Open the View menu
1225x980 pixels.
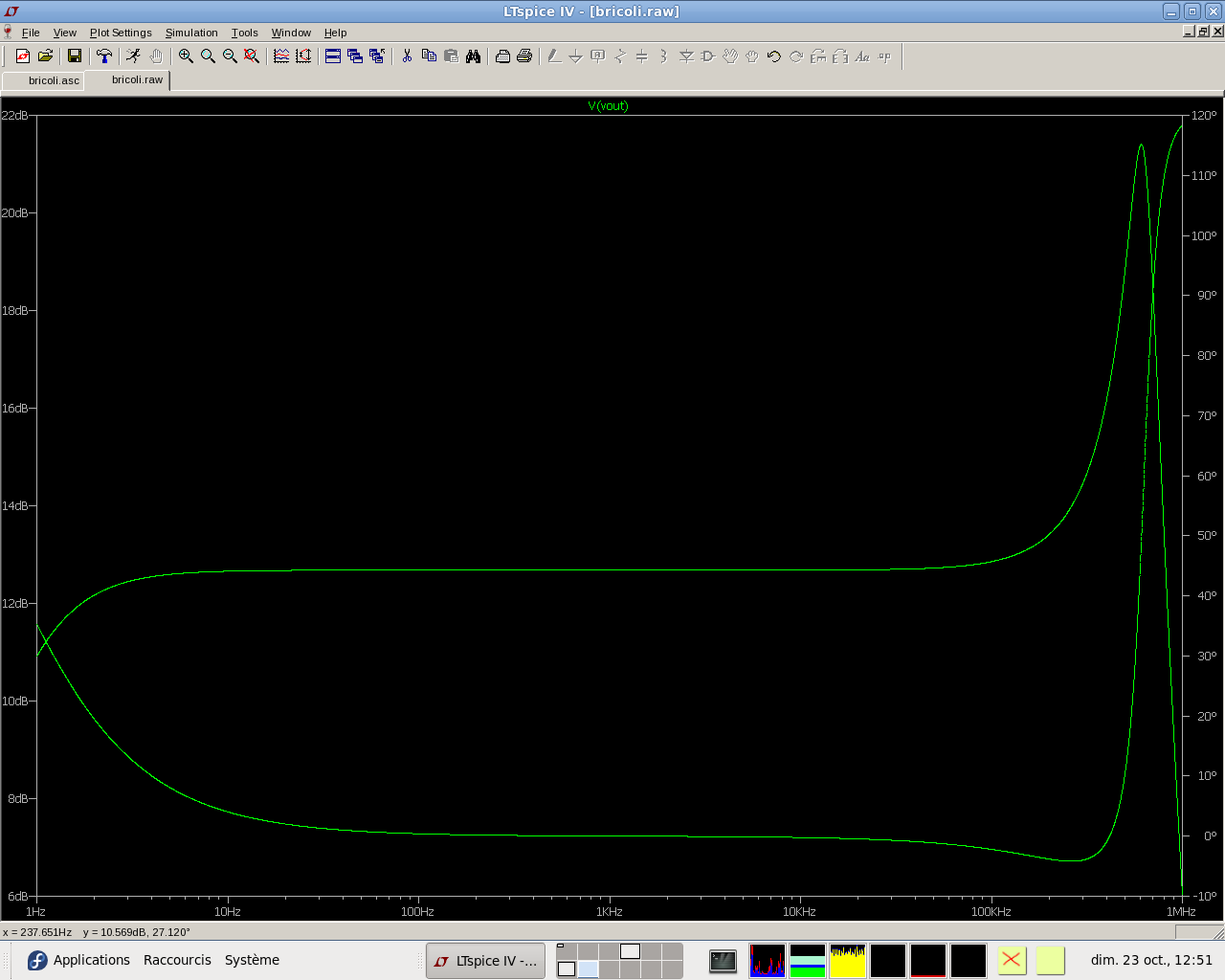coord(65,33)
